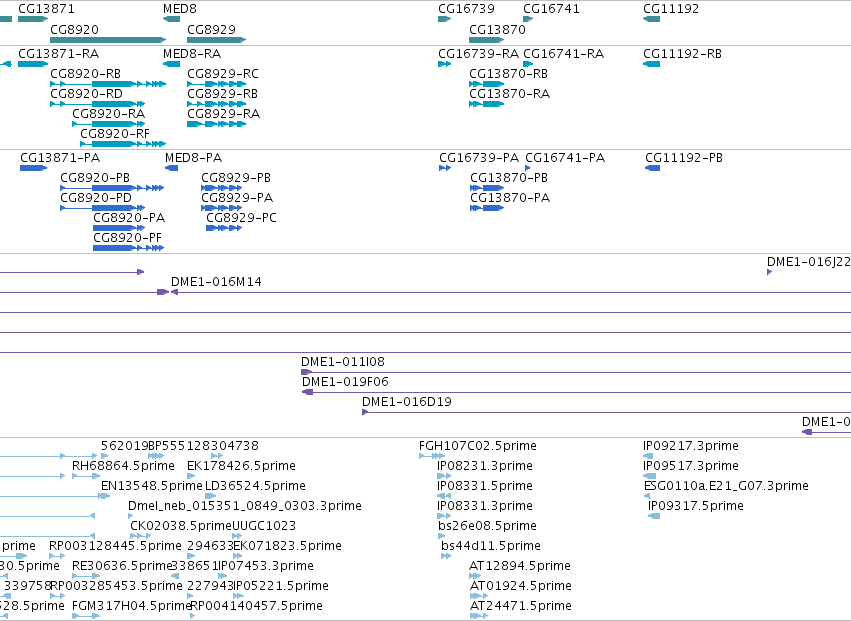Viewport: 851px width, 621px height.
Task: Click transcript CG8920-RB
Action: [x=85, y=74]
